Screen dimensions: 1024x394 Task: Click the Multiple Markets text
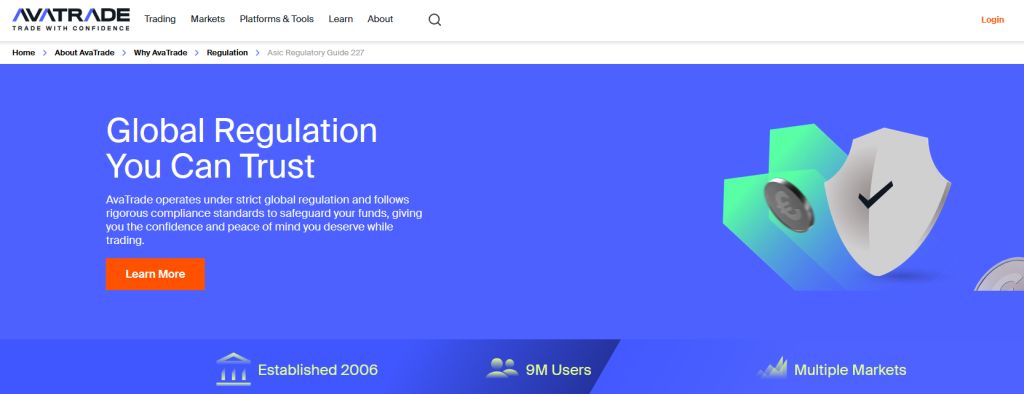point(850,370)
